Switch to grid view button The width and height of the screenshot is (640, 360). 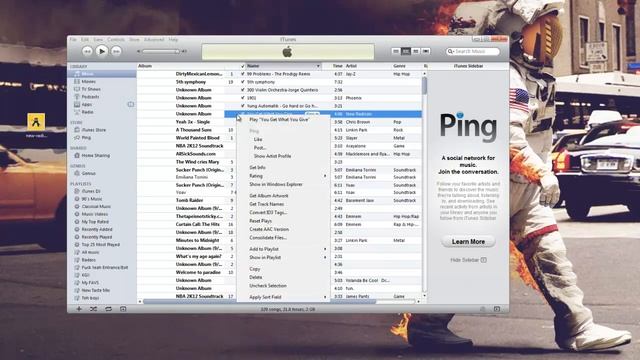coord(416,51)
